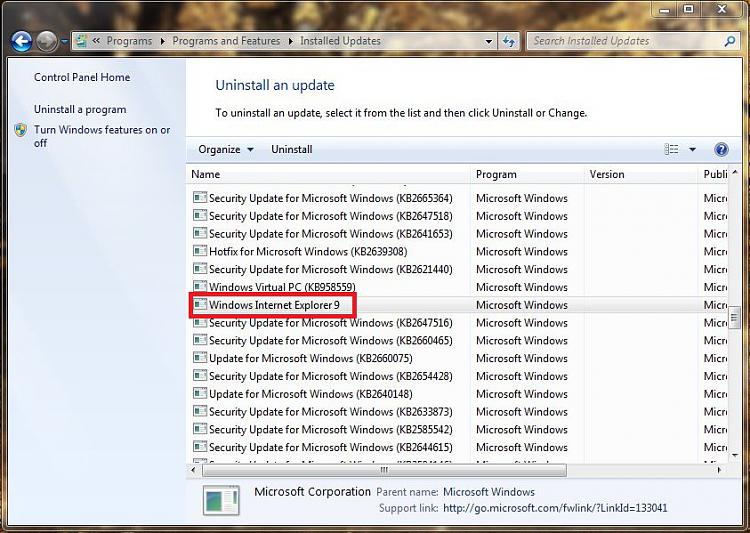The width and height of the screenshot is (750, 533).
Task: Click the icon beside Security Update KB2644615
Action: [200, 446]
